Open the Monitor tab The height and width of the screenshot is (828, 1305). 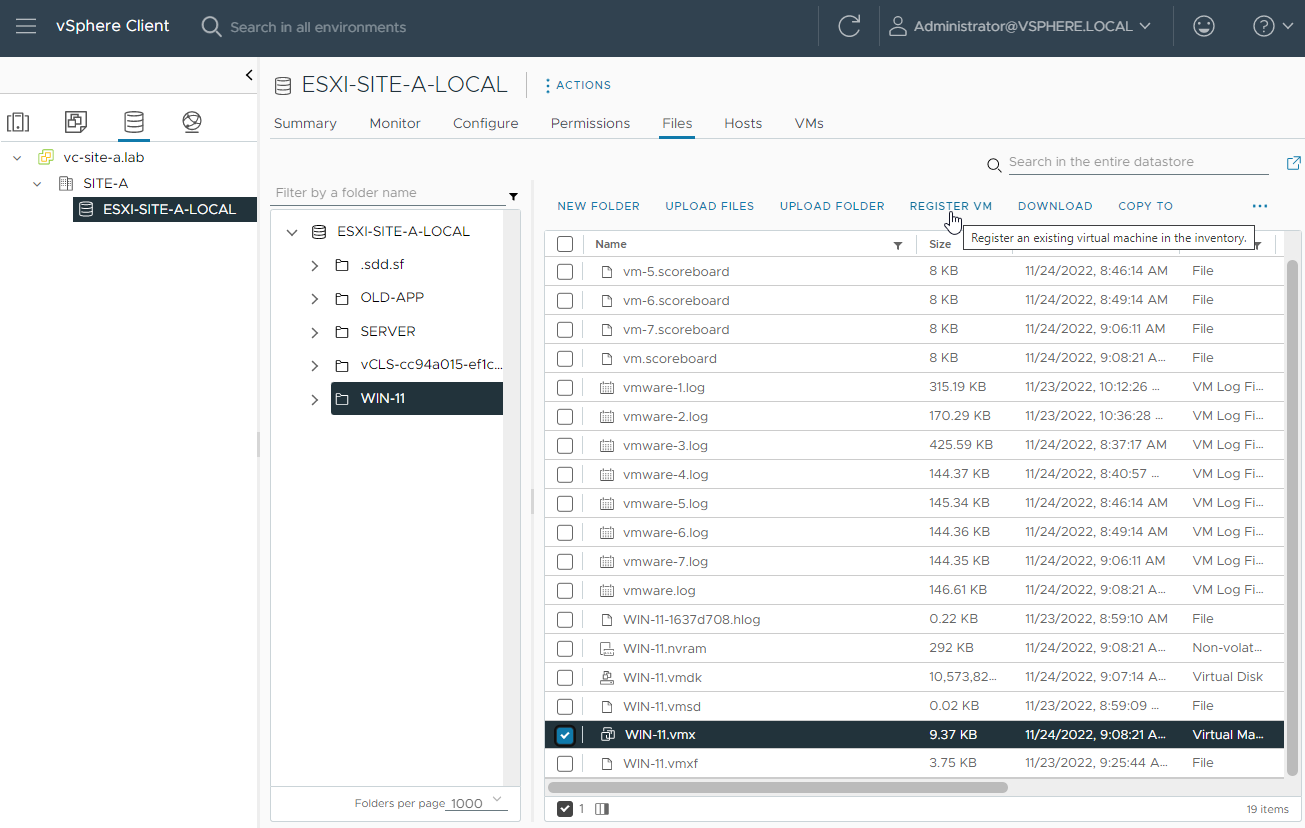pyautogui.click(x=395, y=123)
